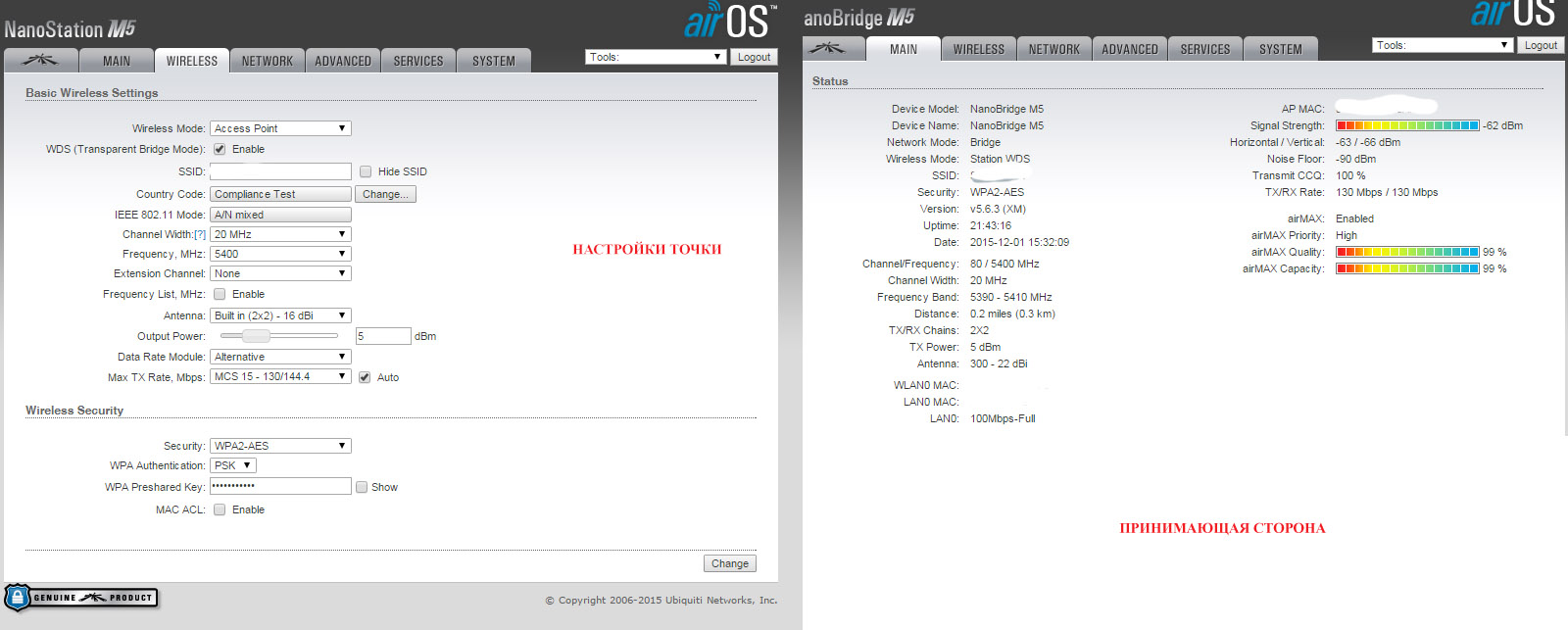Click the WPA Preshared Key field
Screen dimensions: 1568x630
click(280, 486)
